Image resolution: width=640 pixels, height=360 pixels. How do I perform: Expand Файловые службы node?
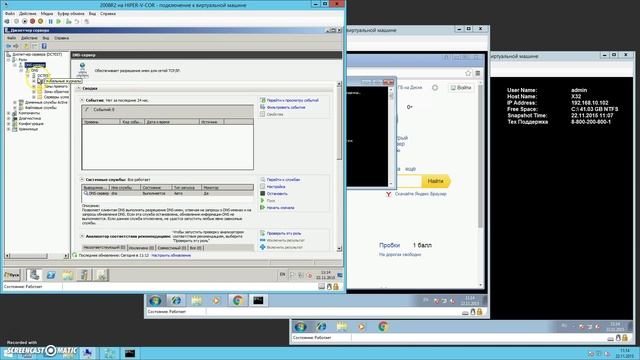[x=15, y=108]
